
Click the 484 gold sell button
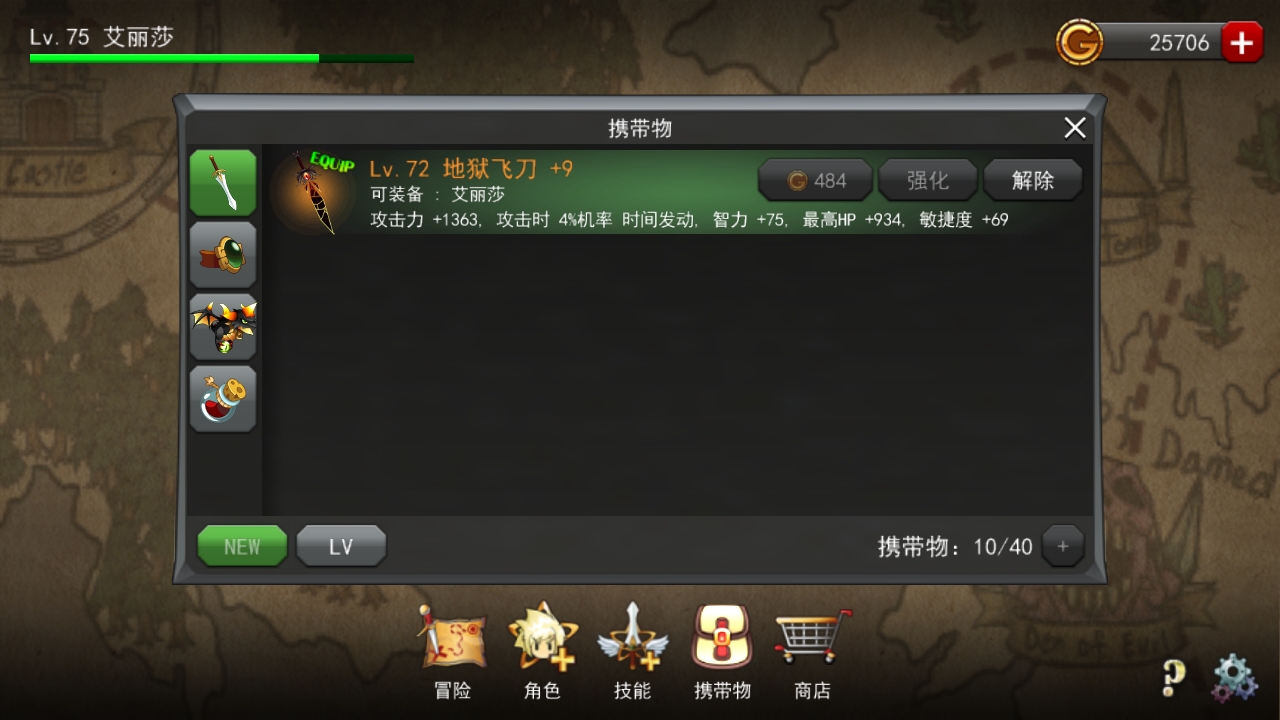(x=815, y=180)
